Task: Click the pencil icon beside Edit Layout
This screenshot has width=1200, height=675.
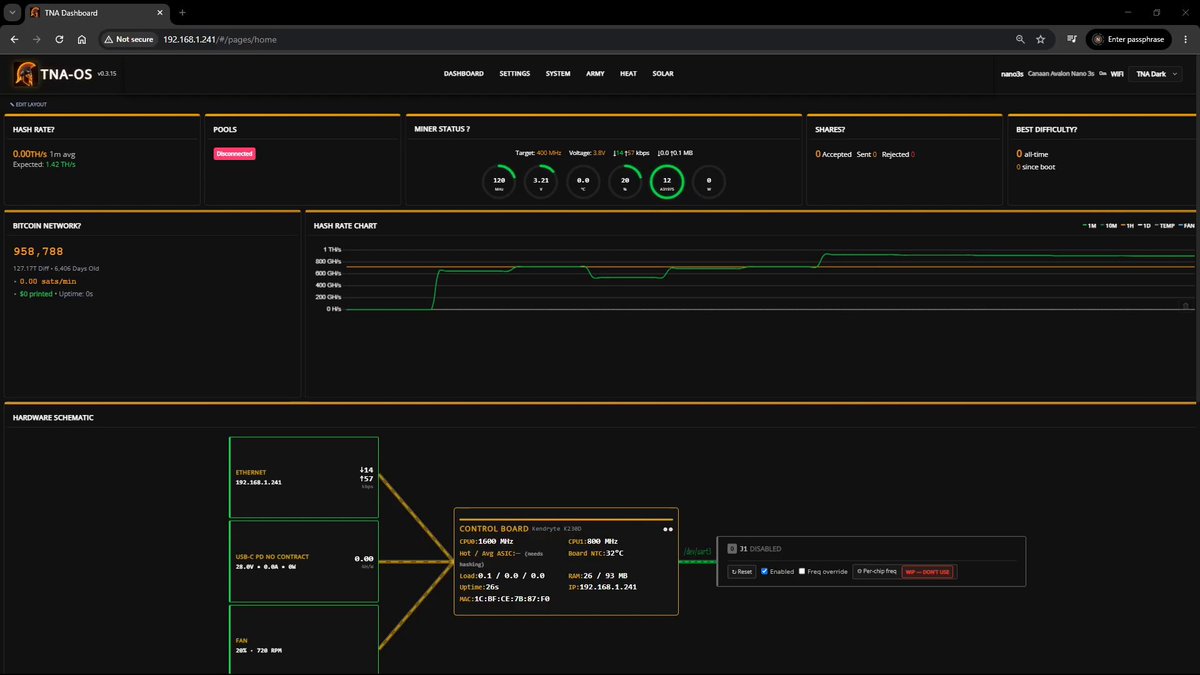Action: (x=12, y=104)
